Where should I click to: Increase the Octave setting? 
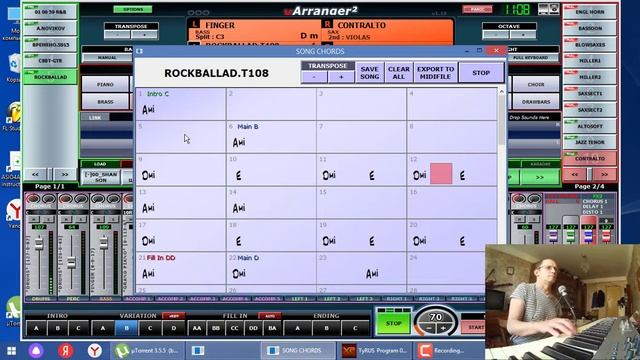pyautogui.click(x=523, y=35)
